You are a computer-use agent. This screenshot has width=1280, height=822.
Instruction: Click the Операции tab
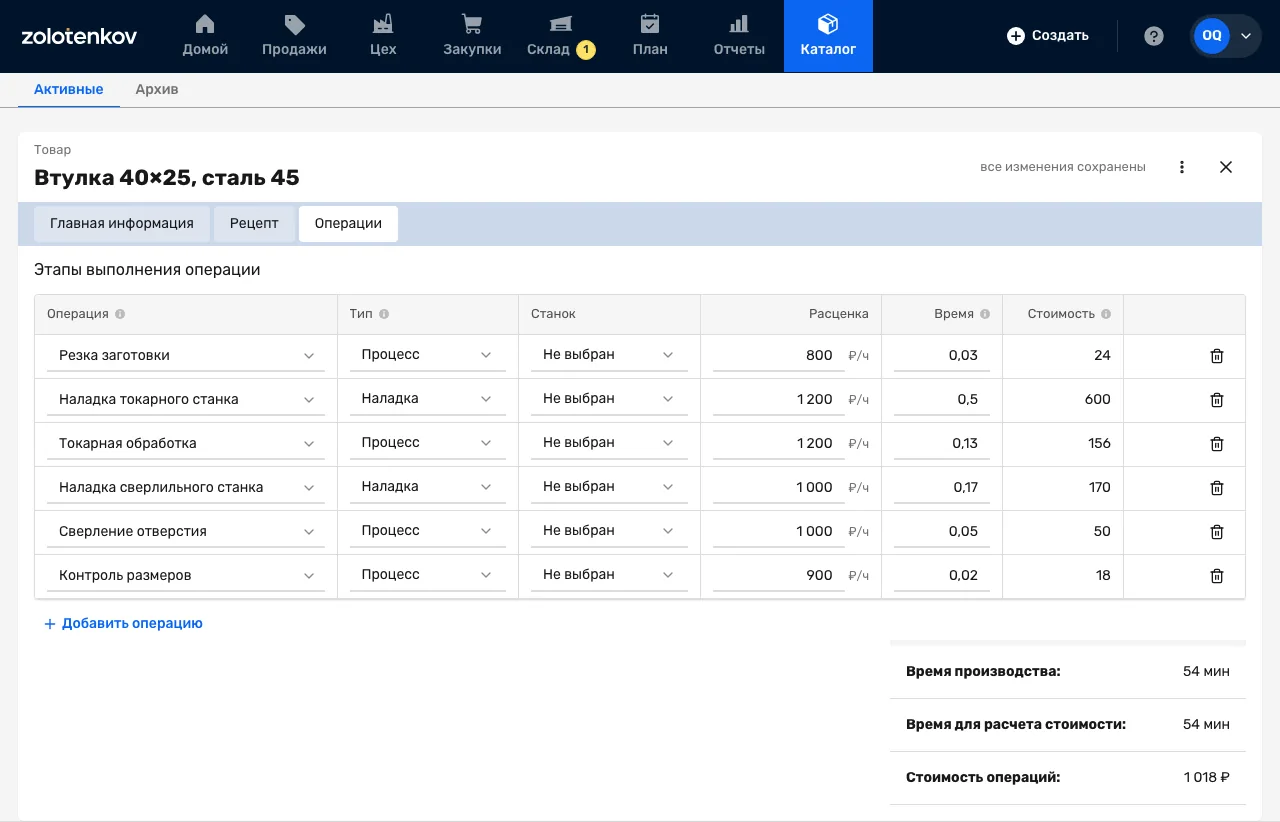(348, 224)
